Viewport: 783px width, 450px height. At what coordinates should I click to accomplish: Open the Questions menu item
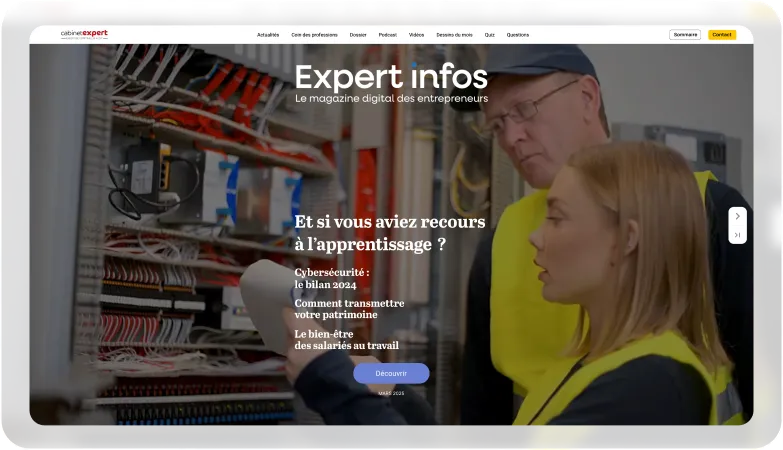(x=518, y=35)
